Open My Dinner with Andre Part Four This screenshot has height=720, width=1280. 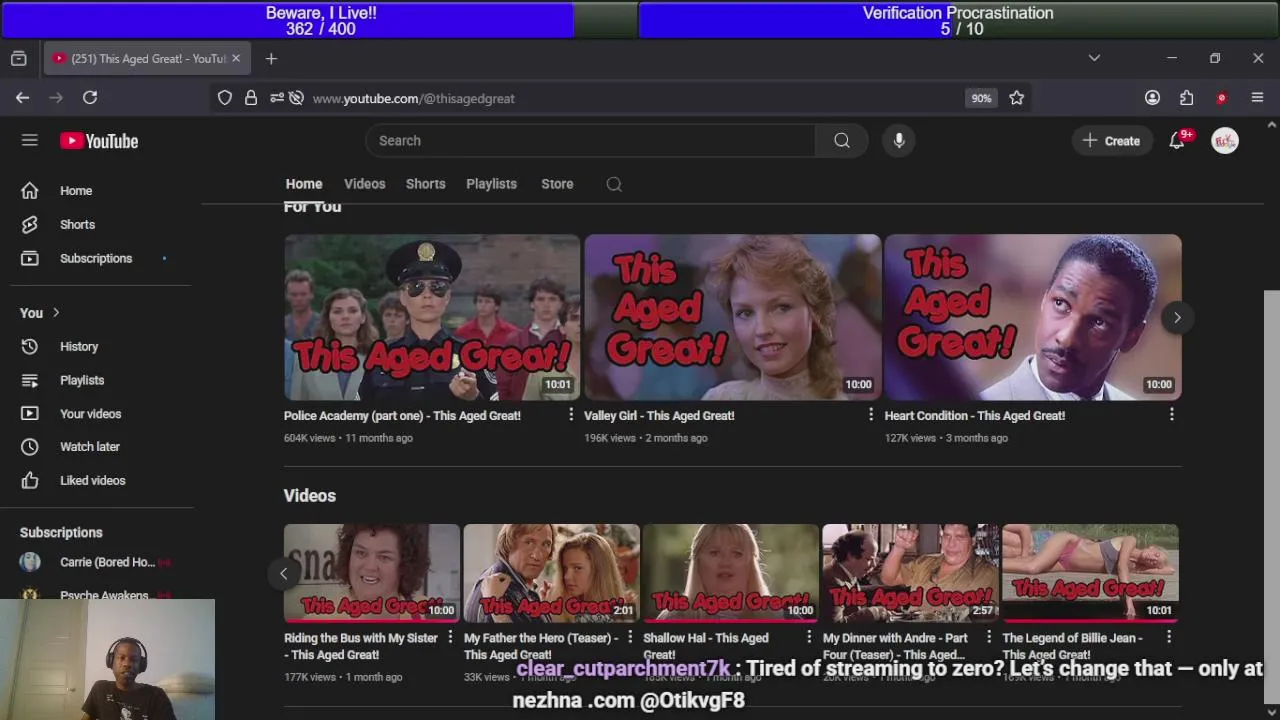point(895,646)
